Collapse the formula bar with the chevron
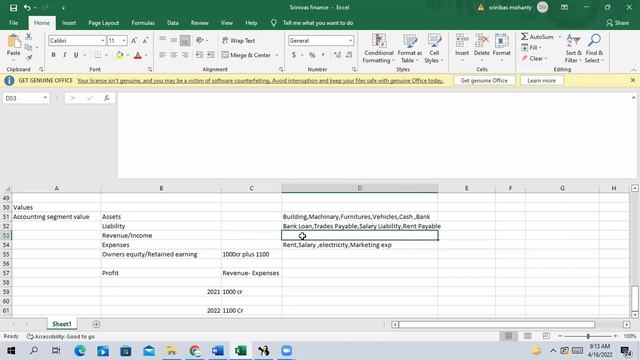Image resolution: width=640 pixels, height=360 pixels. 633,98
